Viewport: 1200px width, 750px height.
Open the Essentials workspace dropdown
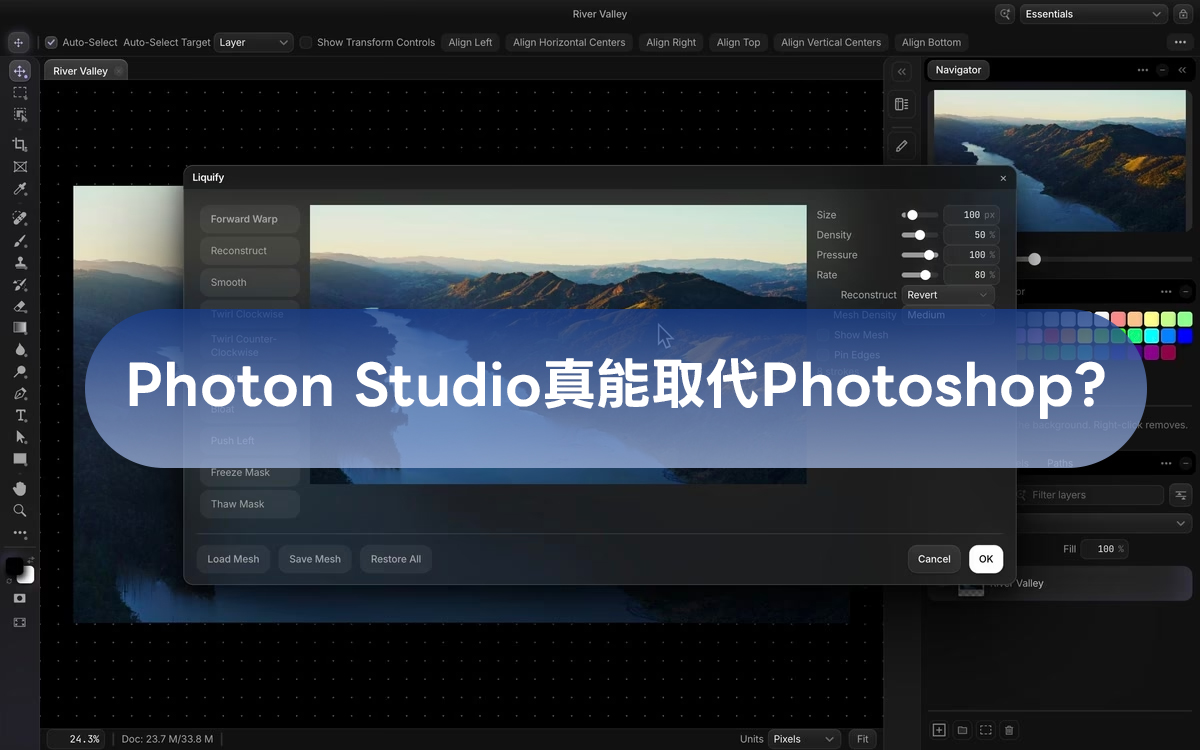coord(1094,14)
